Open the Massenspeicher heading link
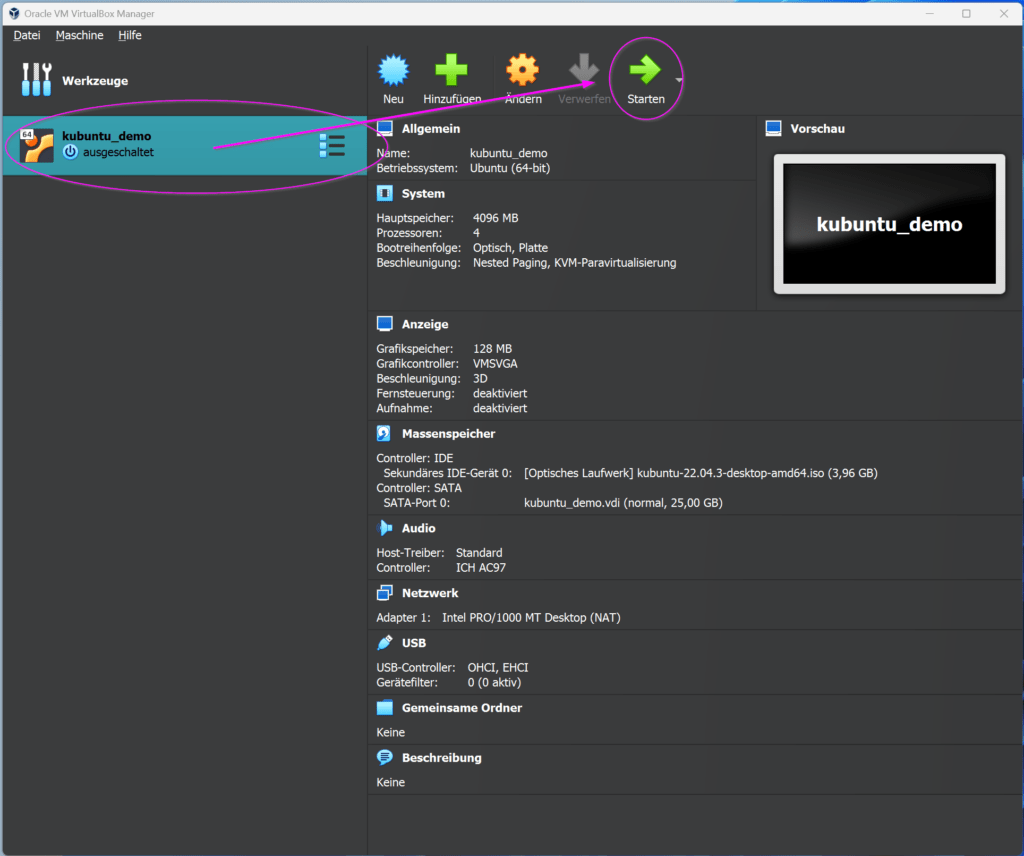 pyautogui.click(x=448, y=434)
